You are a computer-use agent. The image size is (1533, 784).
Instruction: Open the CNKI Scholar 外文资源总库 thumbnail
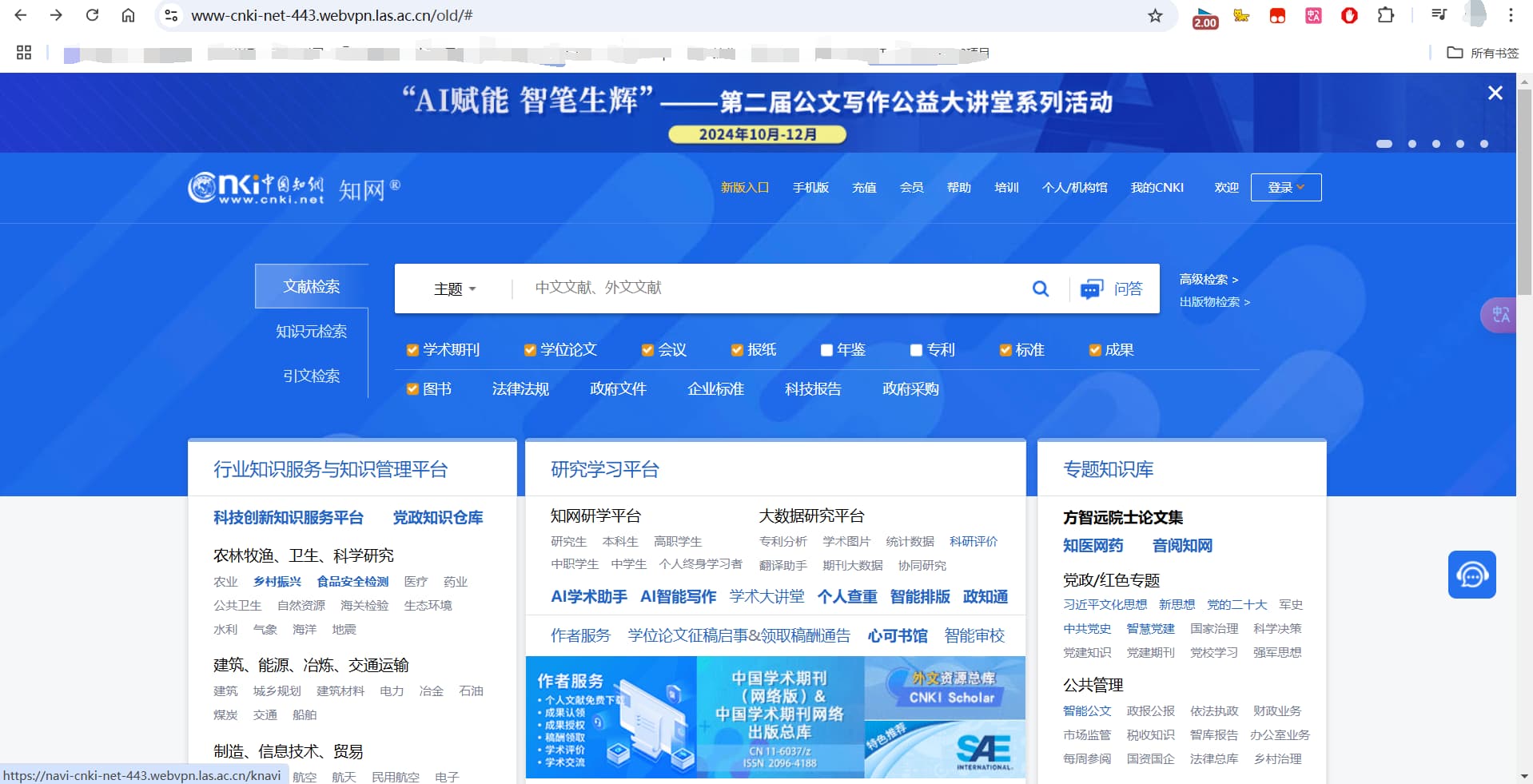(945, 688)
